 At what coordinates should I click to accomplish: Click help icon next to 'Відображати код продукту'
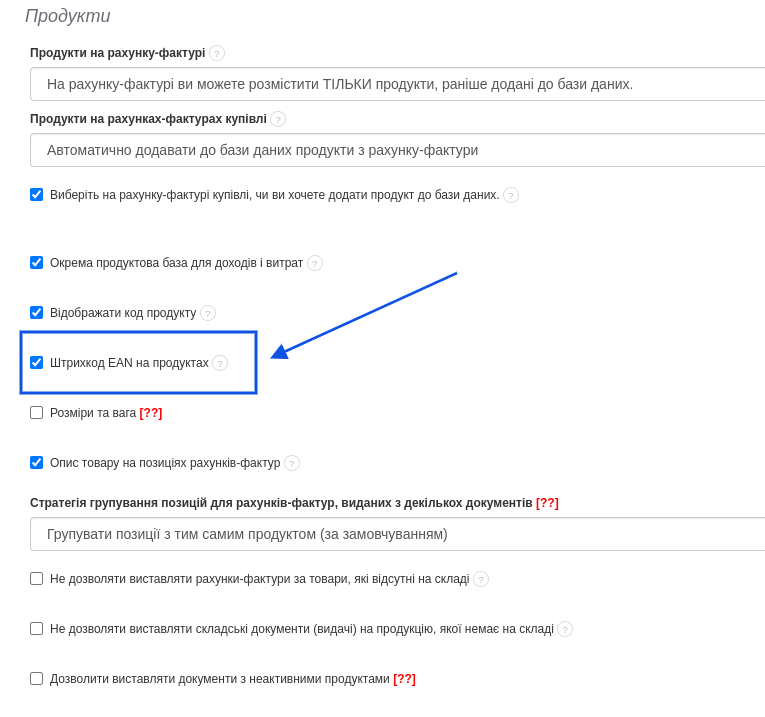point(208,313)
